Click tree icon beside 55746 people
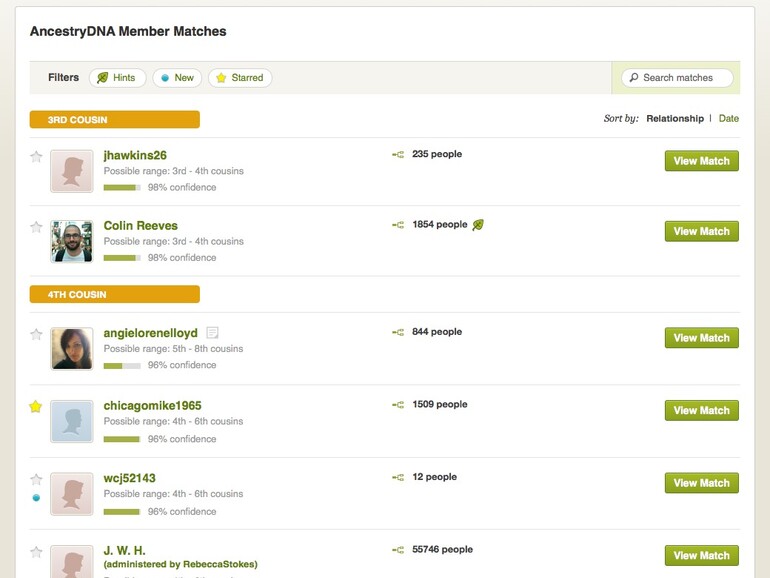770x578 pixels. (398, 550)
